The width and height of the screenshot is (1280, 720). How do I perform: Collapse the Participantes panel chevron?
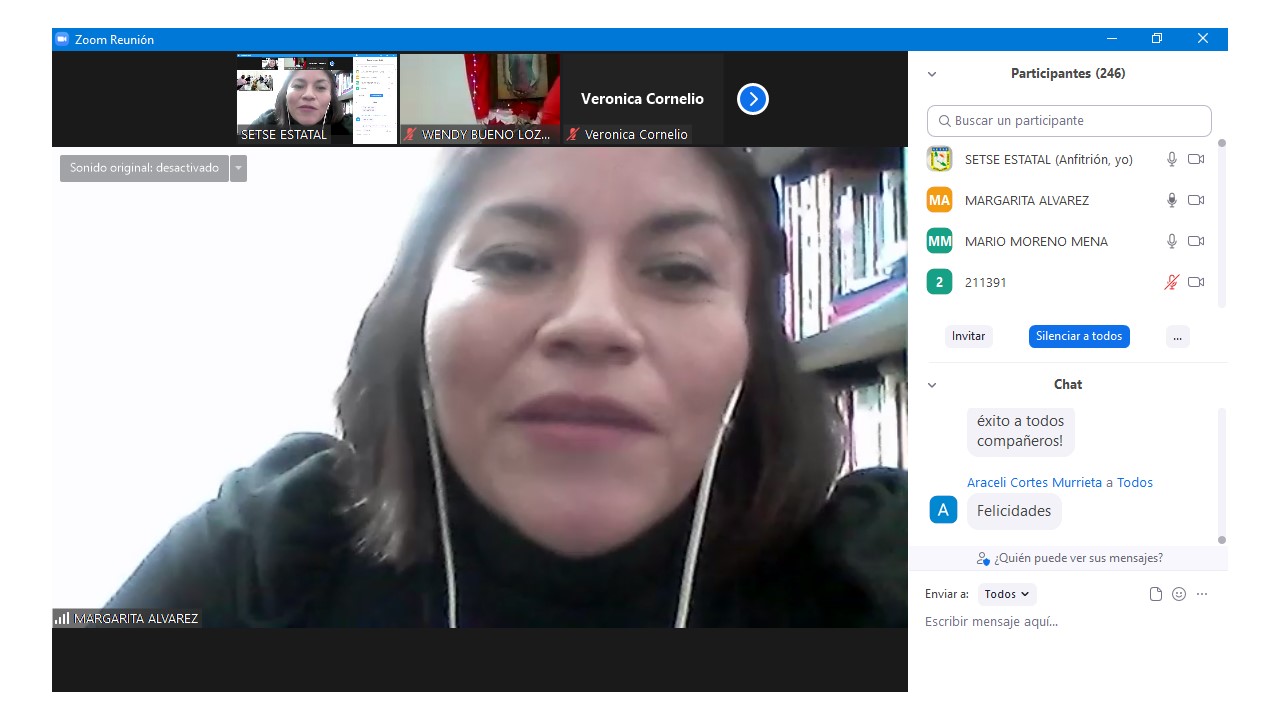pyautogui.click(x=932, y=74)
